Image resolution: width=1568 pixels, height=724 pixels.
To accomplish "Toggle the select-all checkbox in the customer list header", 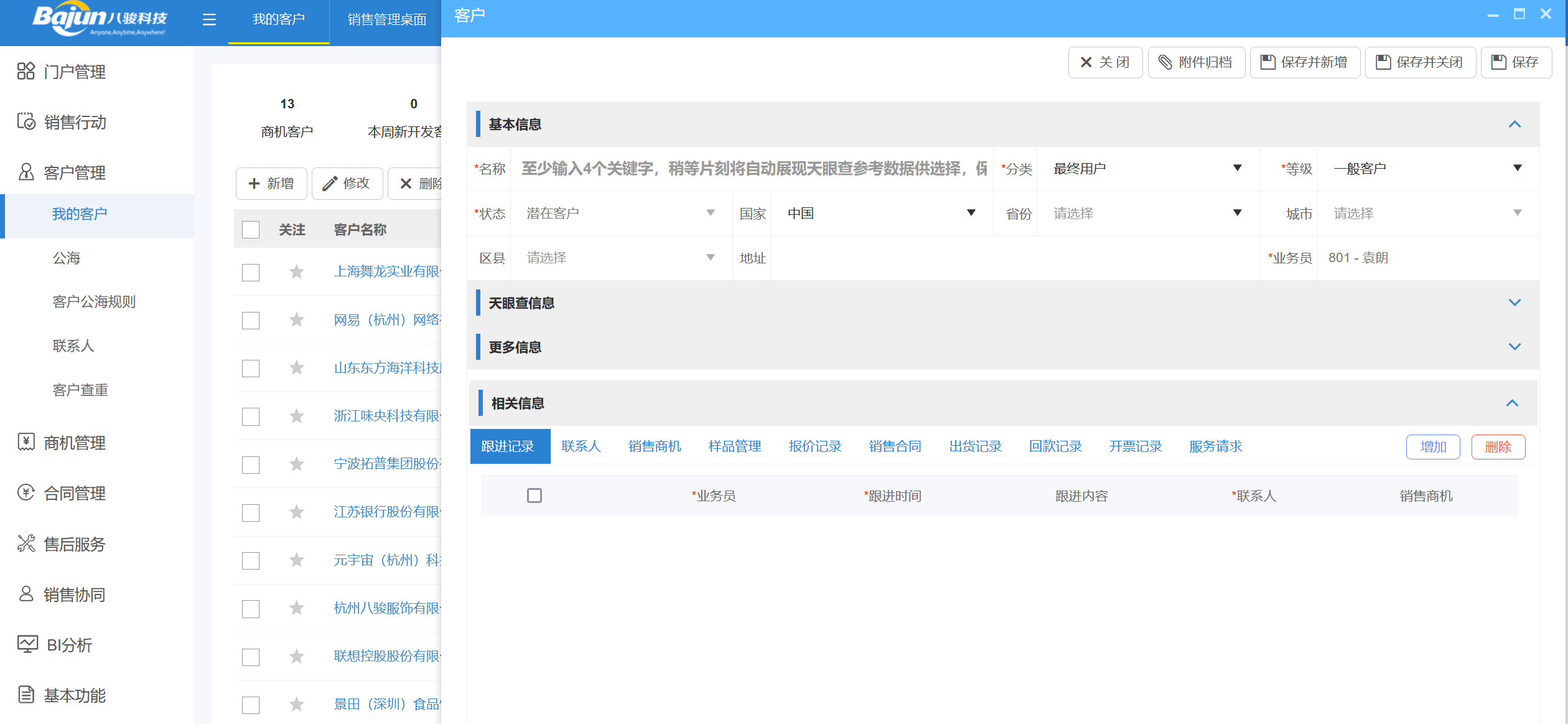I will [251, 230].
